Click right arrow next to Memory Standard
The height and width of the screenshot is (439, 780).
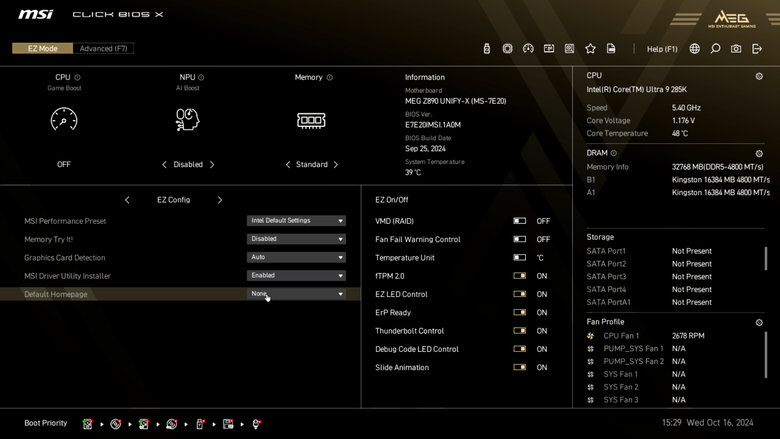click(335, 165)
